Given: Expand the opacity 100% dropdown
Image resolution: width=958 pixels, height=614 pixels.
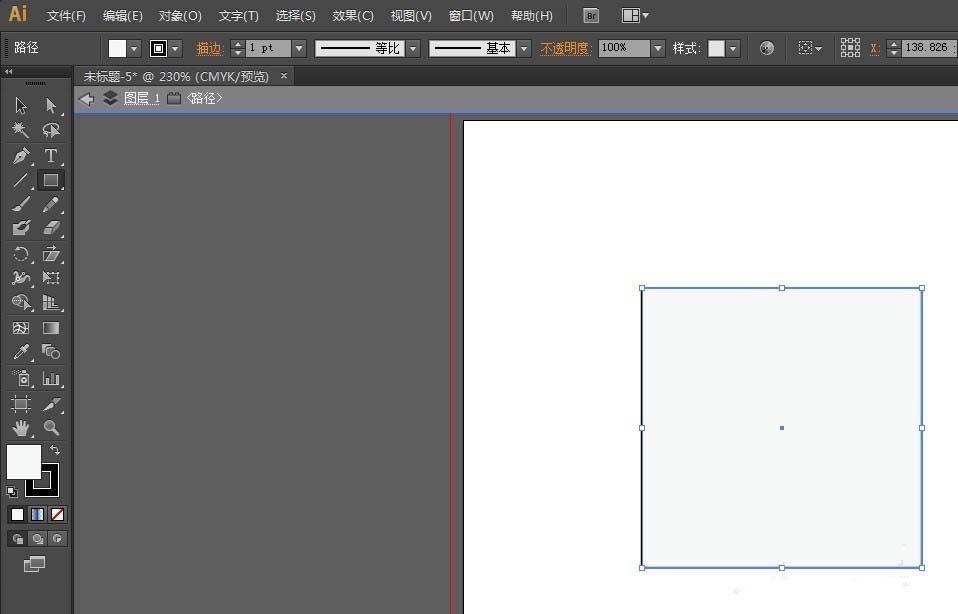Looking at the screenshot, I should [x=657, y=48].
